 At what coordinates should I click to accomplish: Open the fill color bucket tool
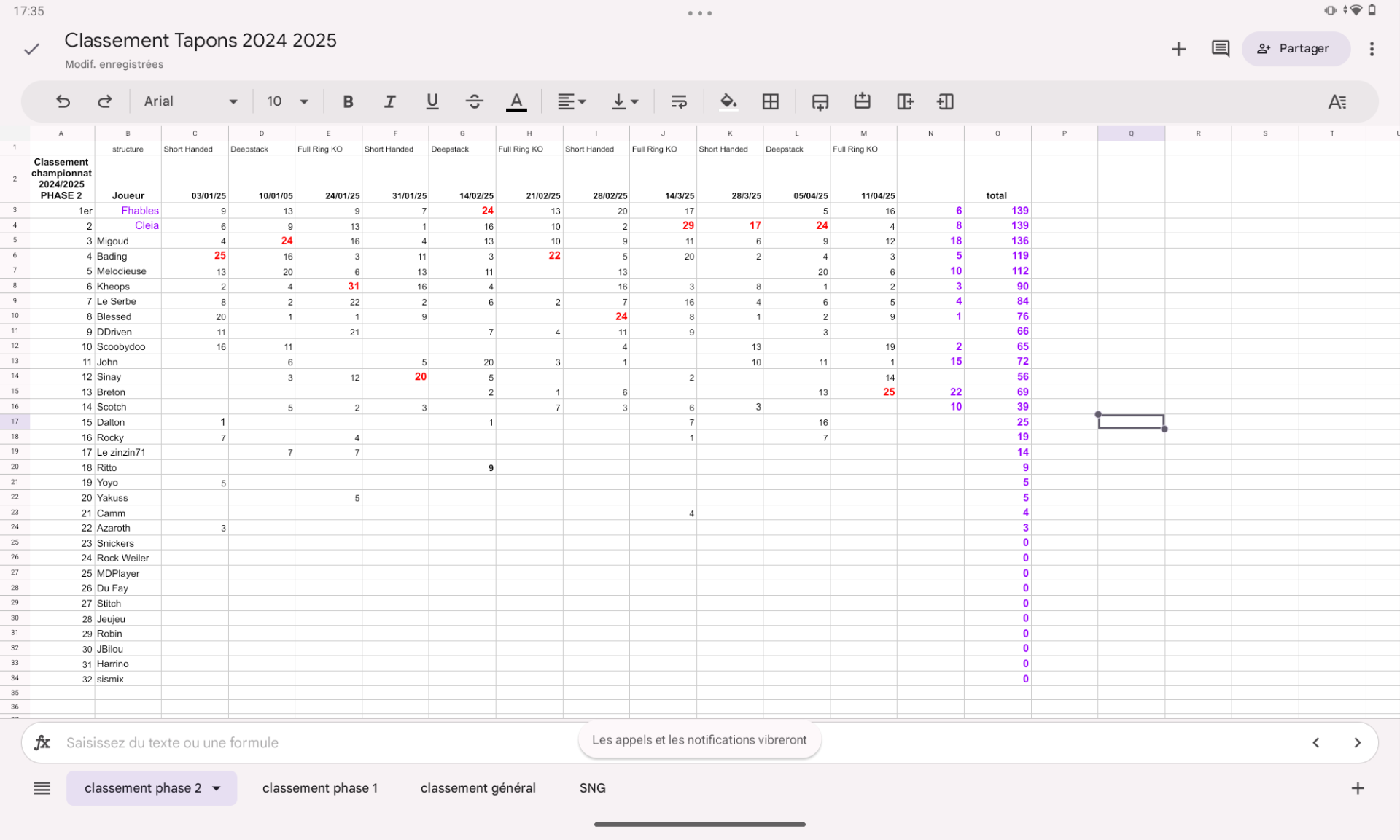tap(728, 101)
